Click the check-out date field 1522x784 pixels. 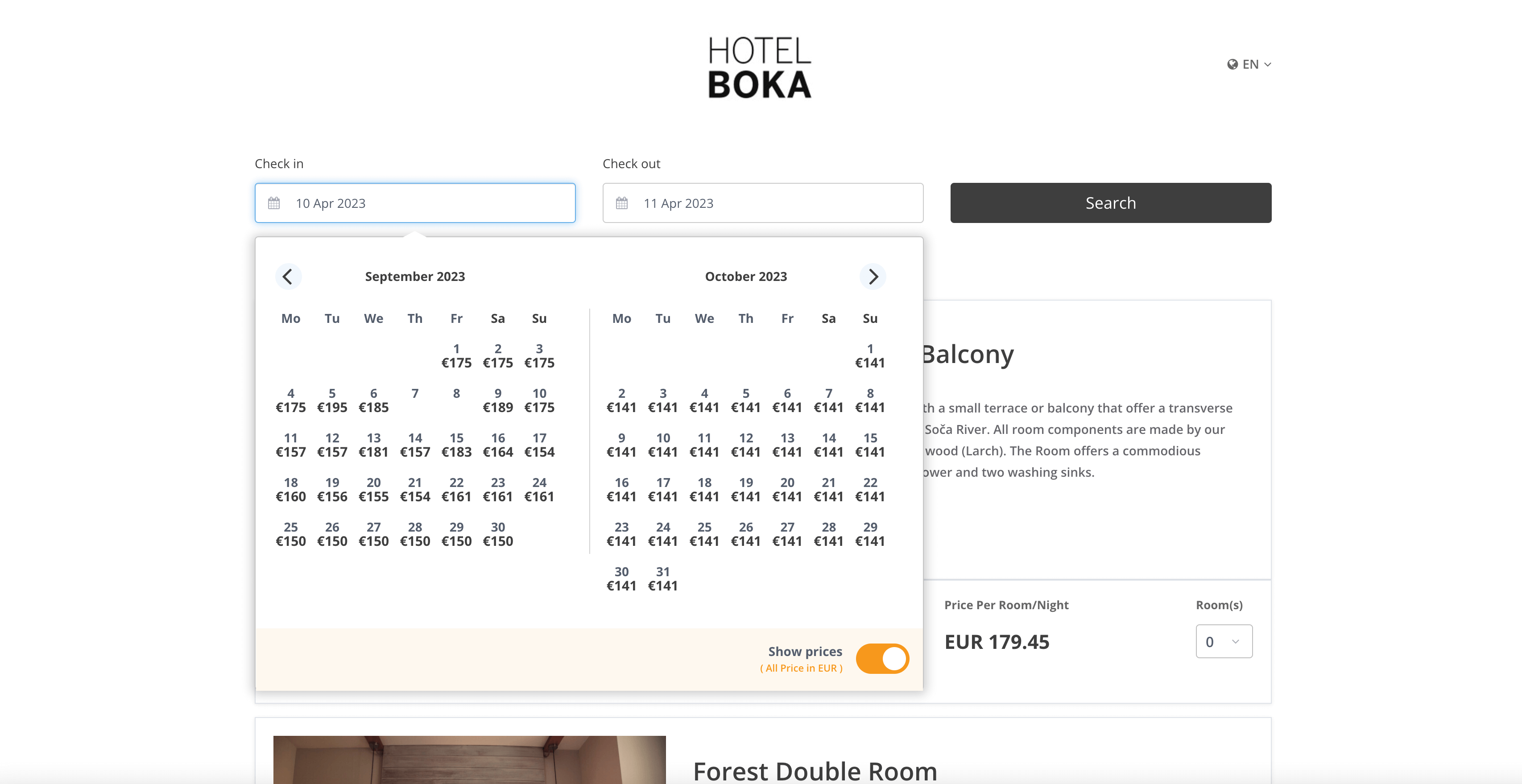click(x=762, y=202)
